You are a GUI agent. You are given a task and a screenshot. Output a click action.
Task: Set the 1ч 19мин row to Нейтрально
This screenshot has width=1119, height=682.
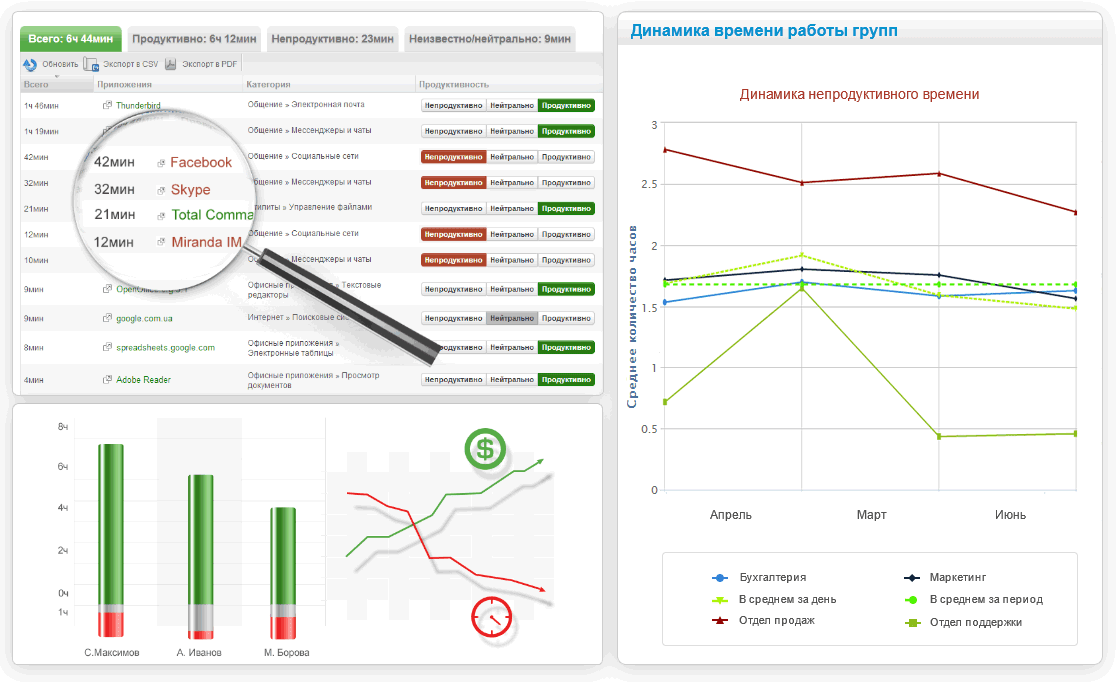coord(512,131)
